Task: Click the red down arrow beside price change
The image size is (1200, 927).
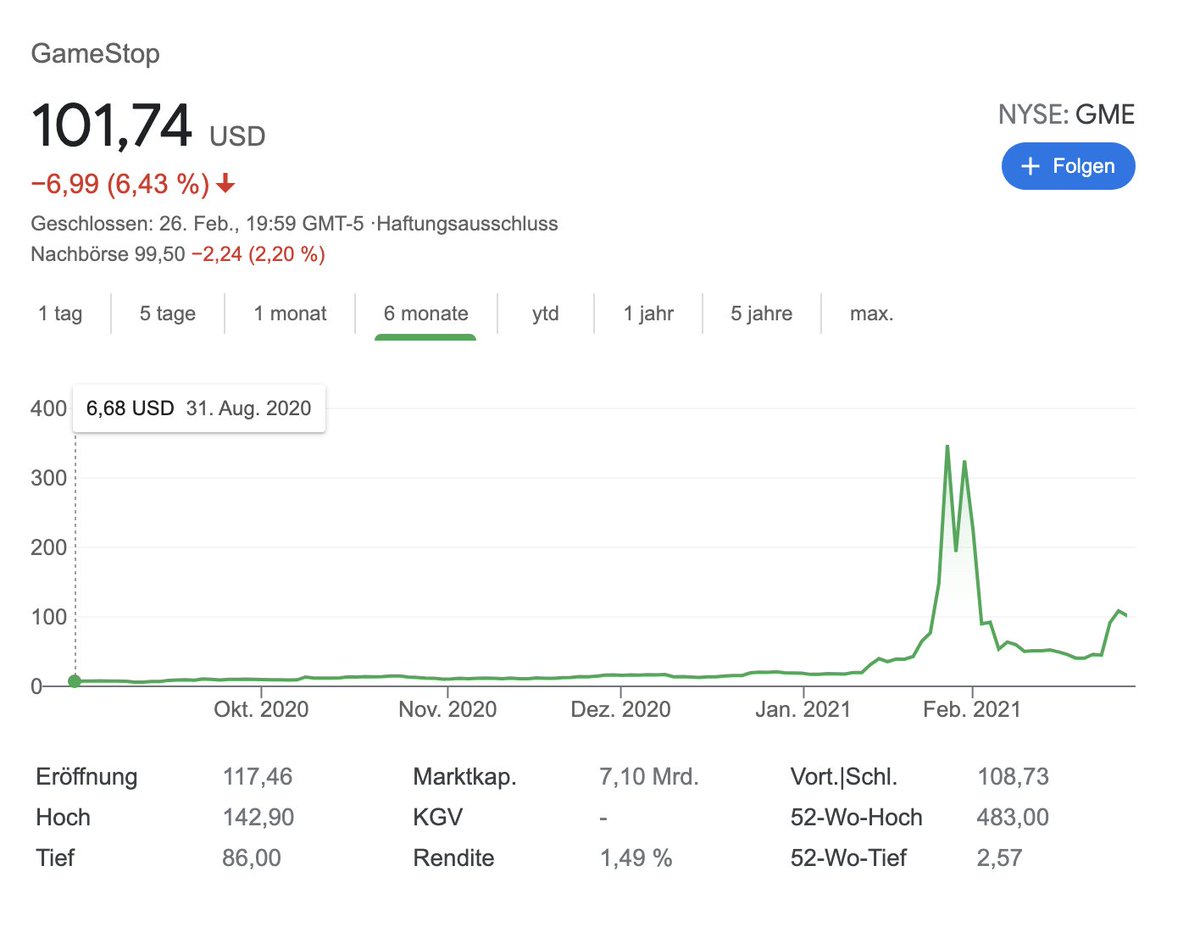Action: (225, 184)
